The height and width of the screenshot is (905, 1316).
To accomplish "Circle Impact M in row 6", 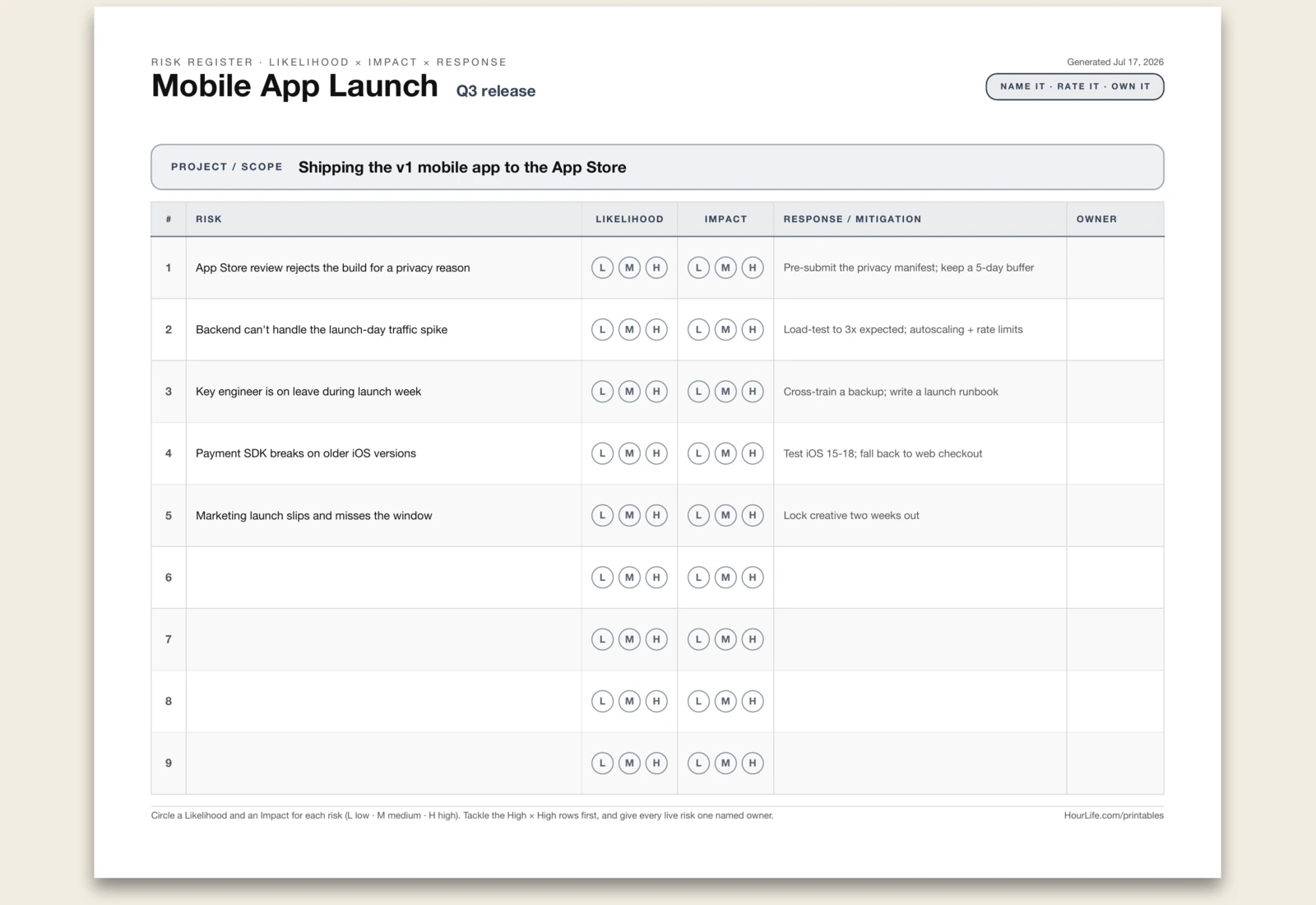I will coord(725,578).
